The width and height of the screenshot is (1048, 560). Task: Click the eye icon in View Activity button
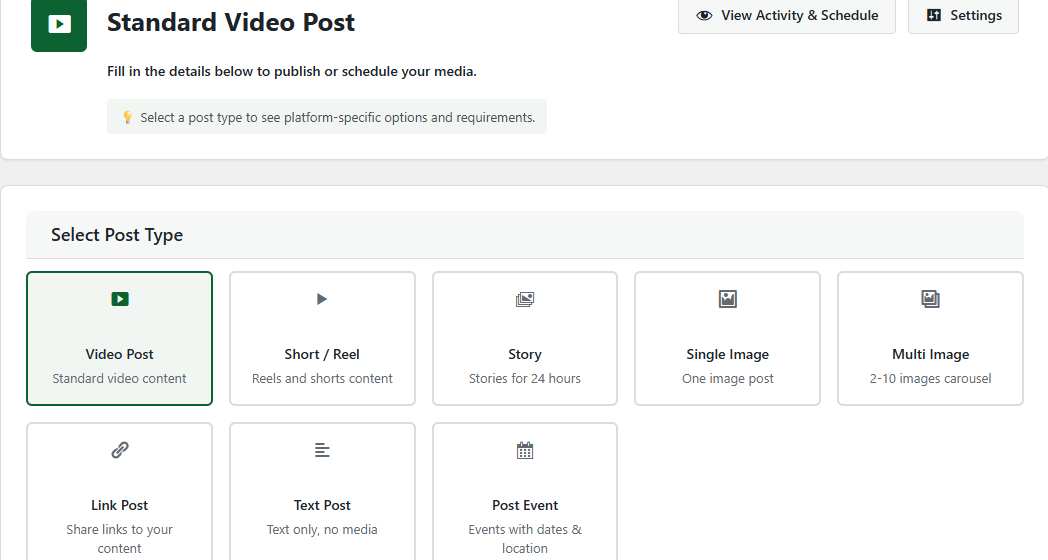704,15
